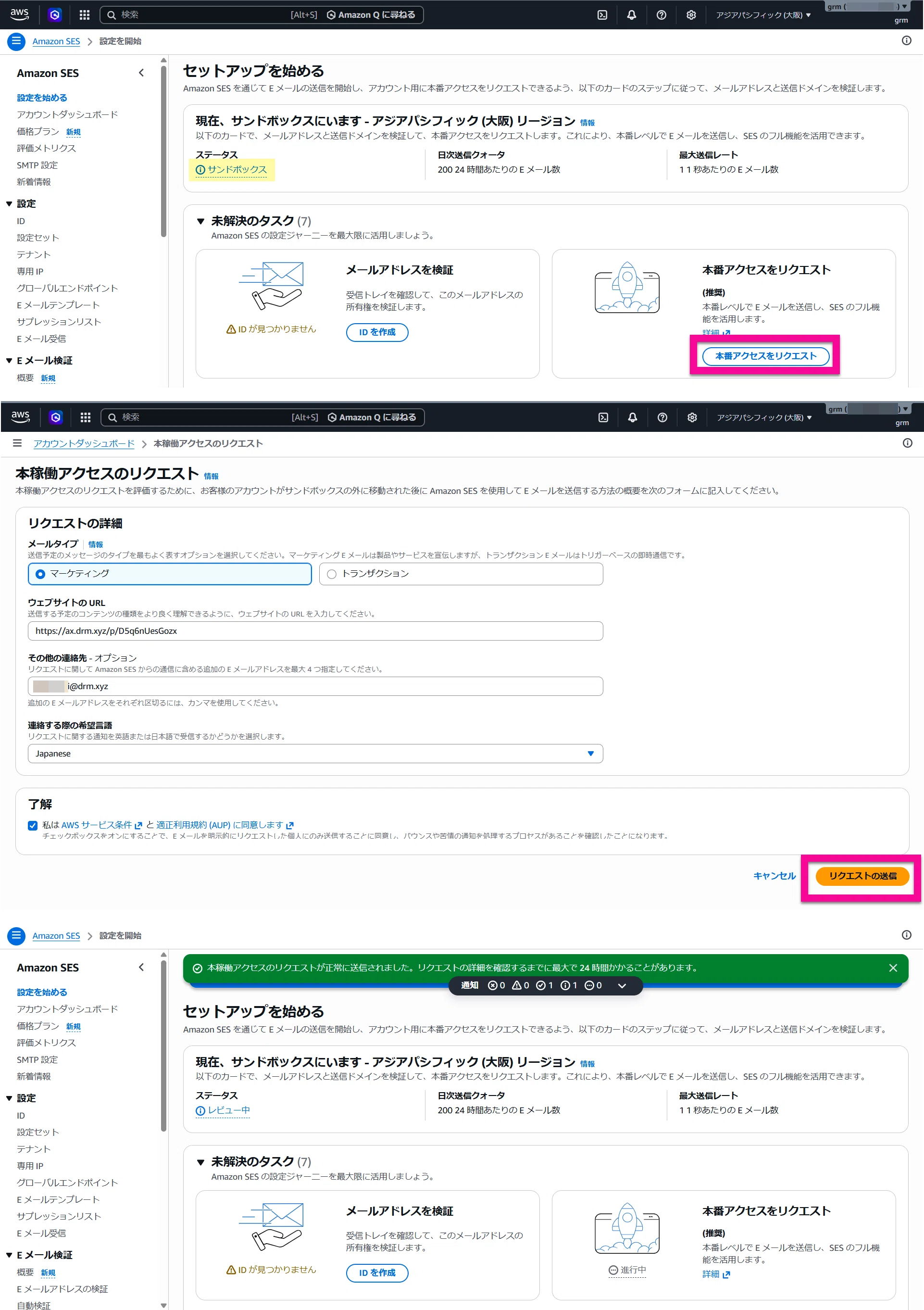Click the ウェブサイトの URL input field

tap(315, 631)
